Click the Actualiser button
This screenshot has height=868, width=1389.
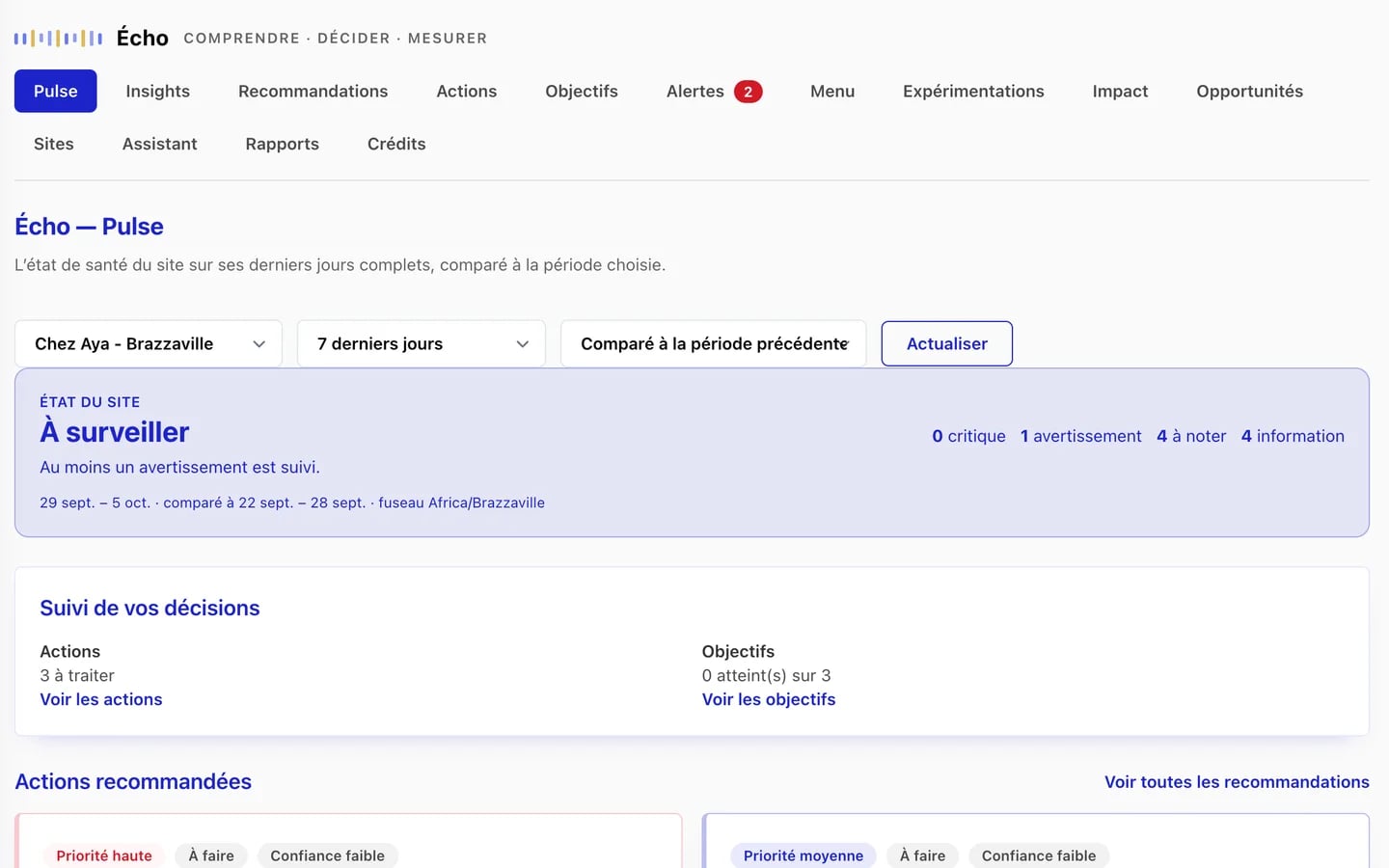[947, 343]
